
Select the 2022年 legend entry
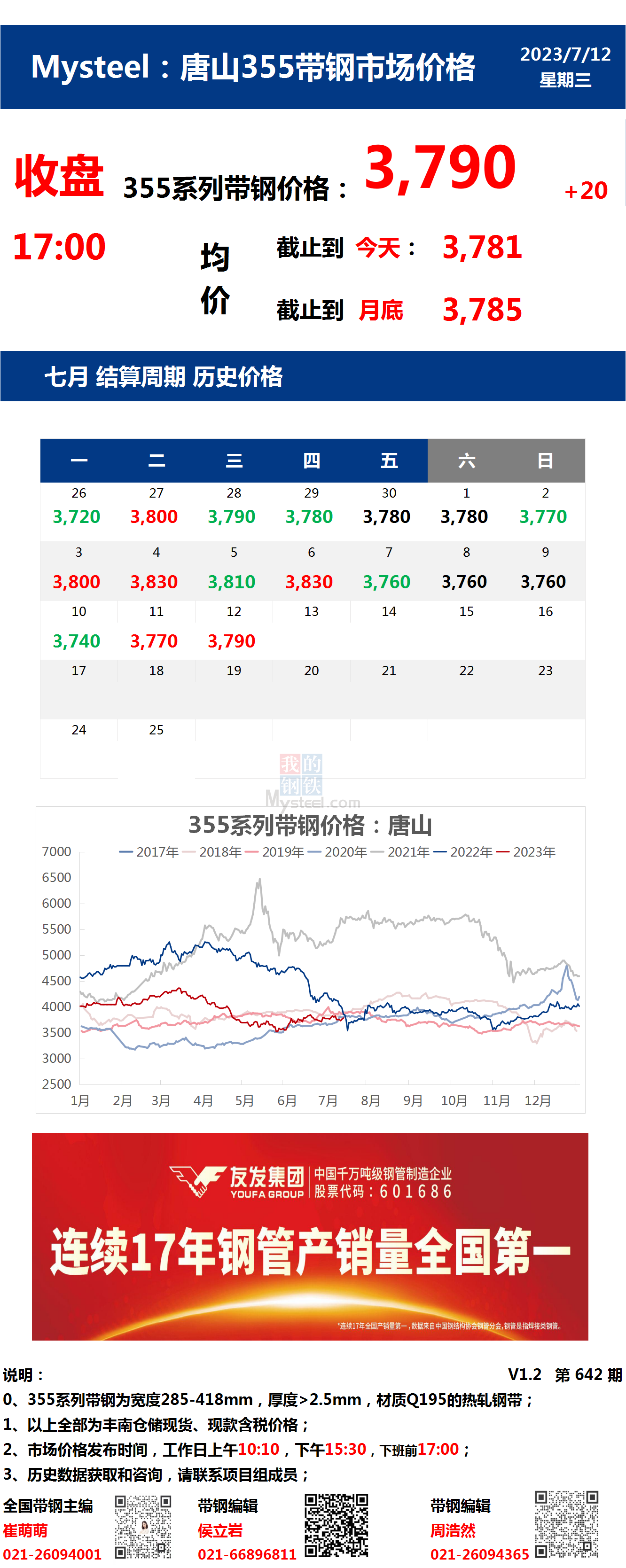(463, 852)
